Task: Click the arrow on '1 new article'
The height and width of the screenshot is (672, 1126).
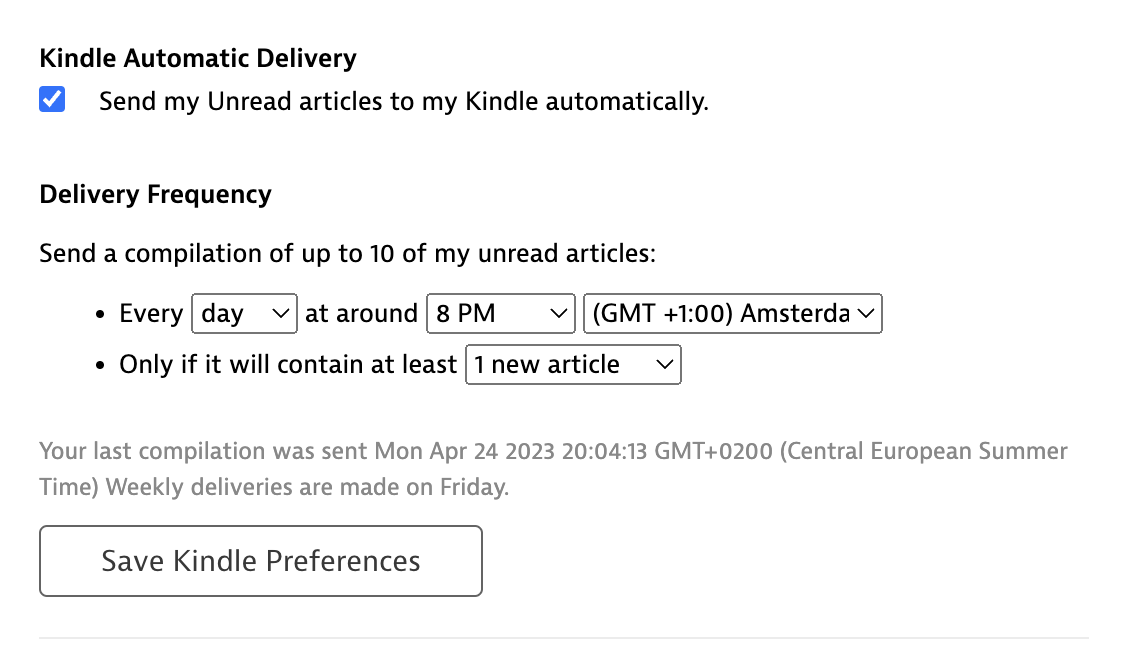Action: point(665,364)
